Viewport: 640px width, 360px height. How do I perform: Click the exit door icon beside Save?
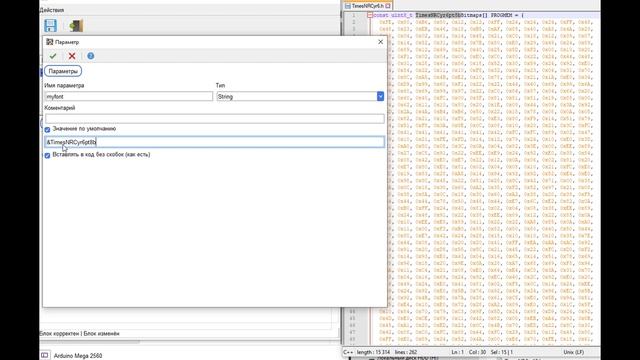[x=76, y=25]
